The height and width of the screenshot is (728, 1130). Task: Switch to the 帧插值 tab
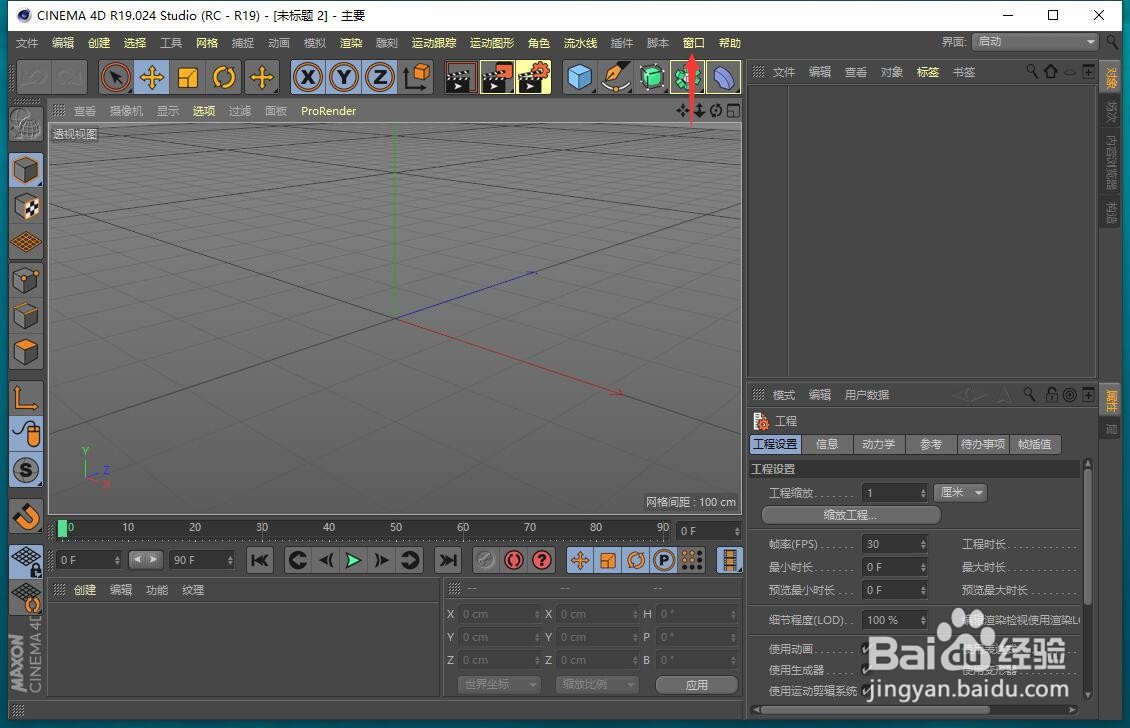pyautogui.click(x=1035, y=444)
